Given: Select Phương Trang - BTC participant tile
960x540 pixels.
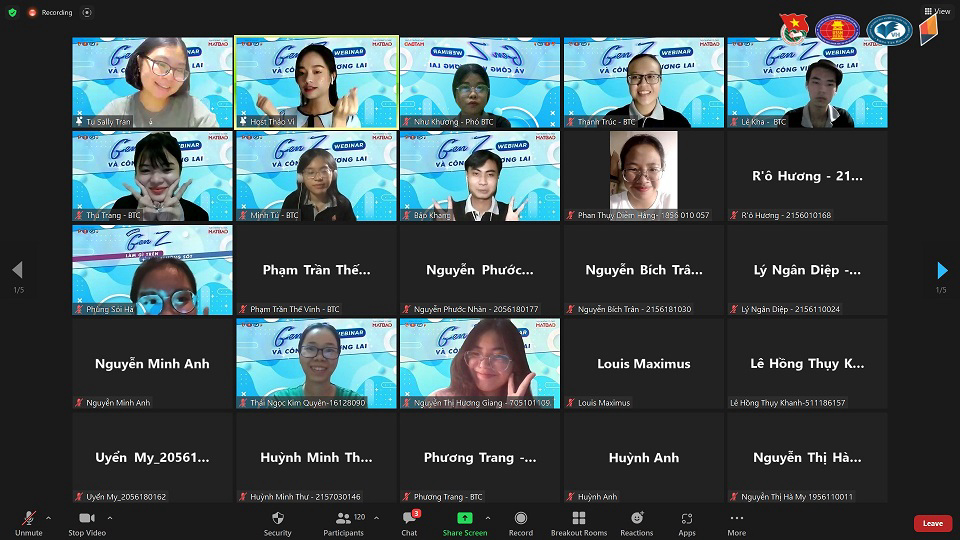Looking at the screenshot, I should pos(480,457).
